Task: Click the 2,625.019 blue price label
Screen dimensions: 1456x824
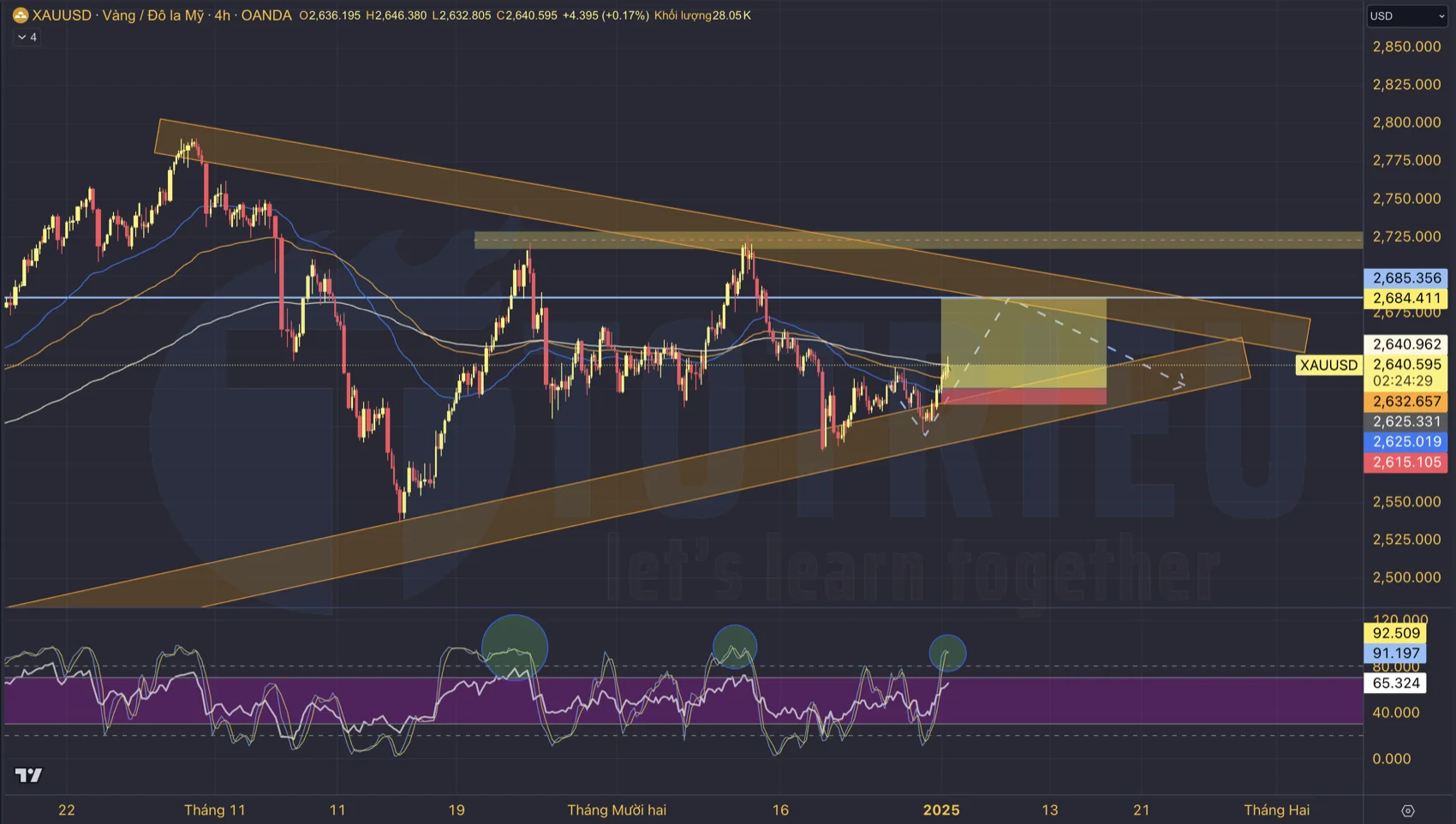Action: pyautogui.click(x=1406, y=442)
